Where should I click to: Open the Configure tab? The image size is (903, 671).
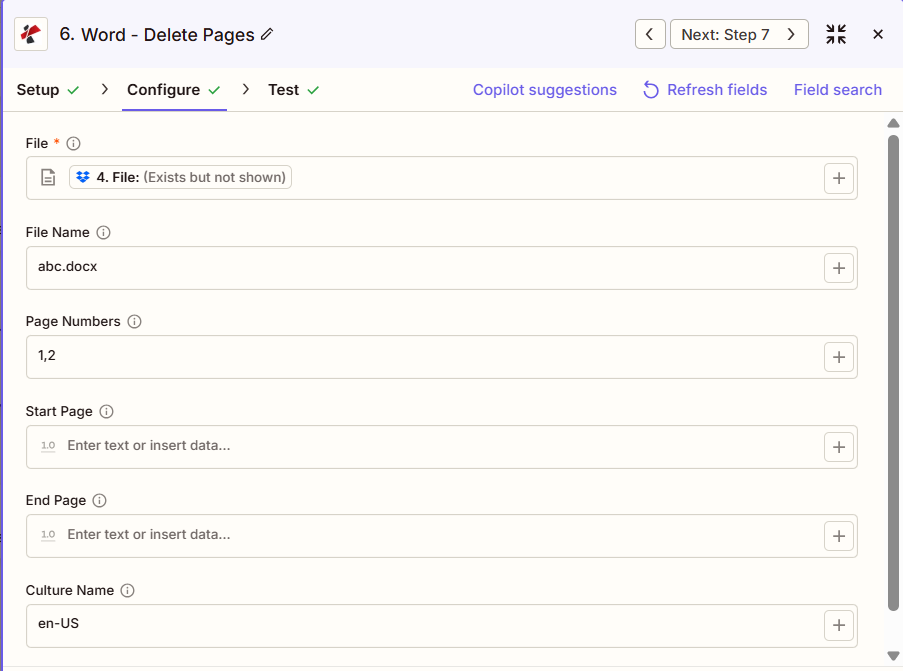click(x=174, y=90)
